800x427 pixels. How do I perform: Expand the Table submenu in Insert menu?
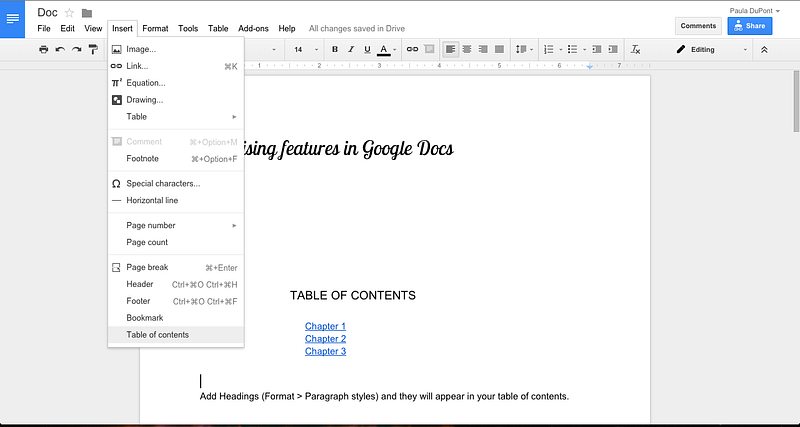pos(176,117)
